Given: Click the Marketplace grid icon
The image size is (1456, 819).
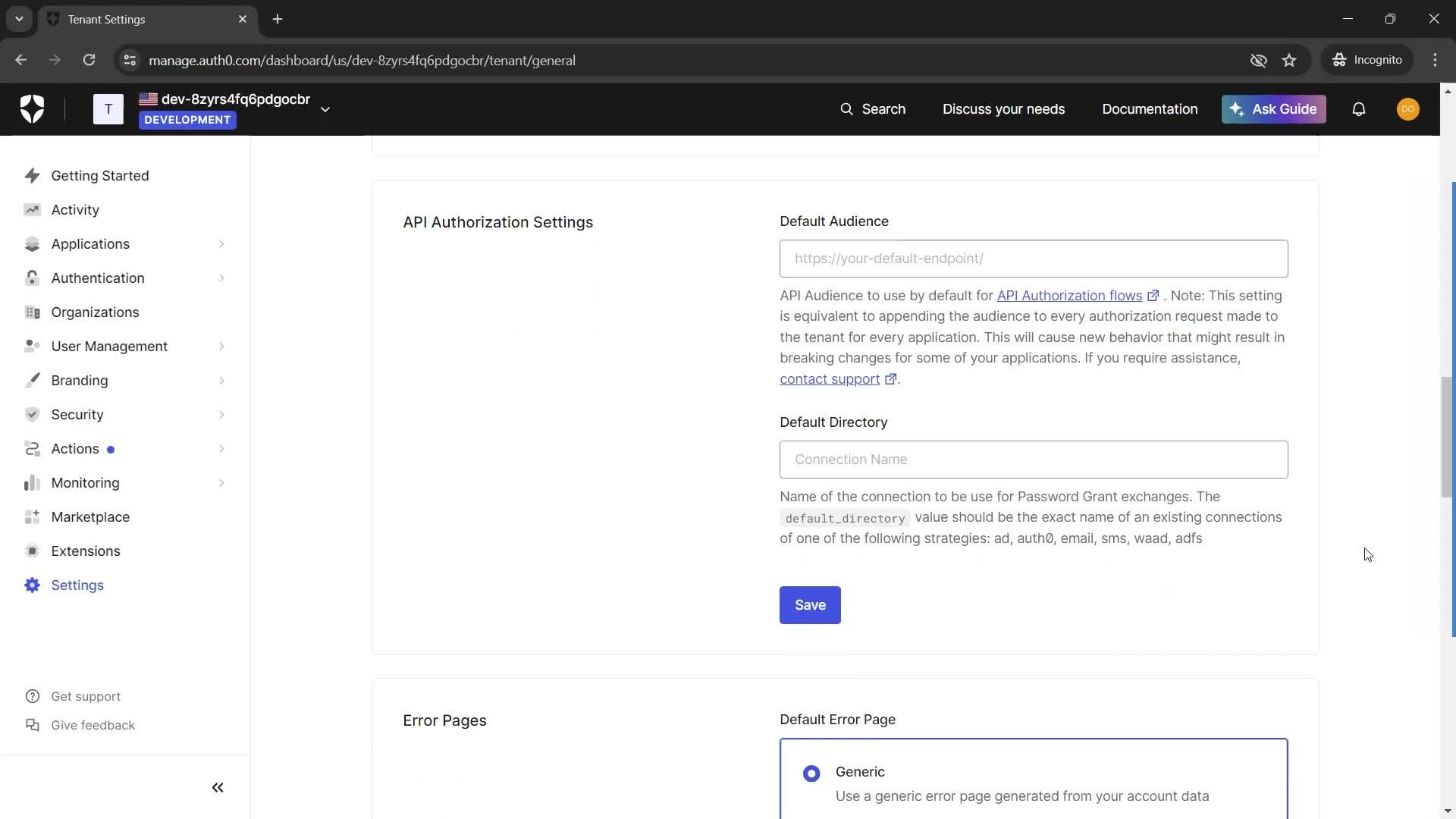Looking at the screenshot, I should click(32, 517).
